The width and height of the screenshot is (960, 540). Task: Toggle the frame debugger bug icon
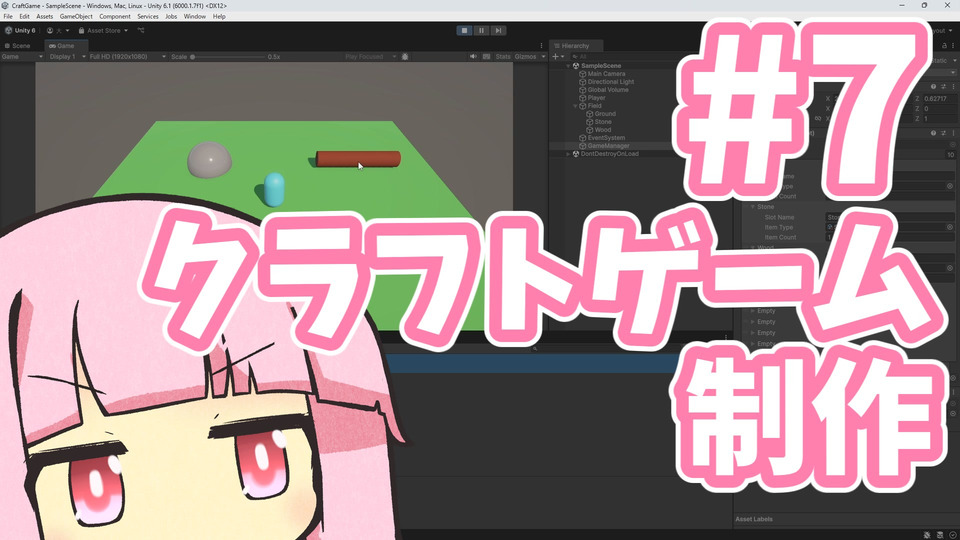click(405, 56)
